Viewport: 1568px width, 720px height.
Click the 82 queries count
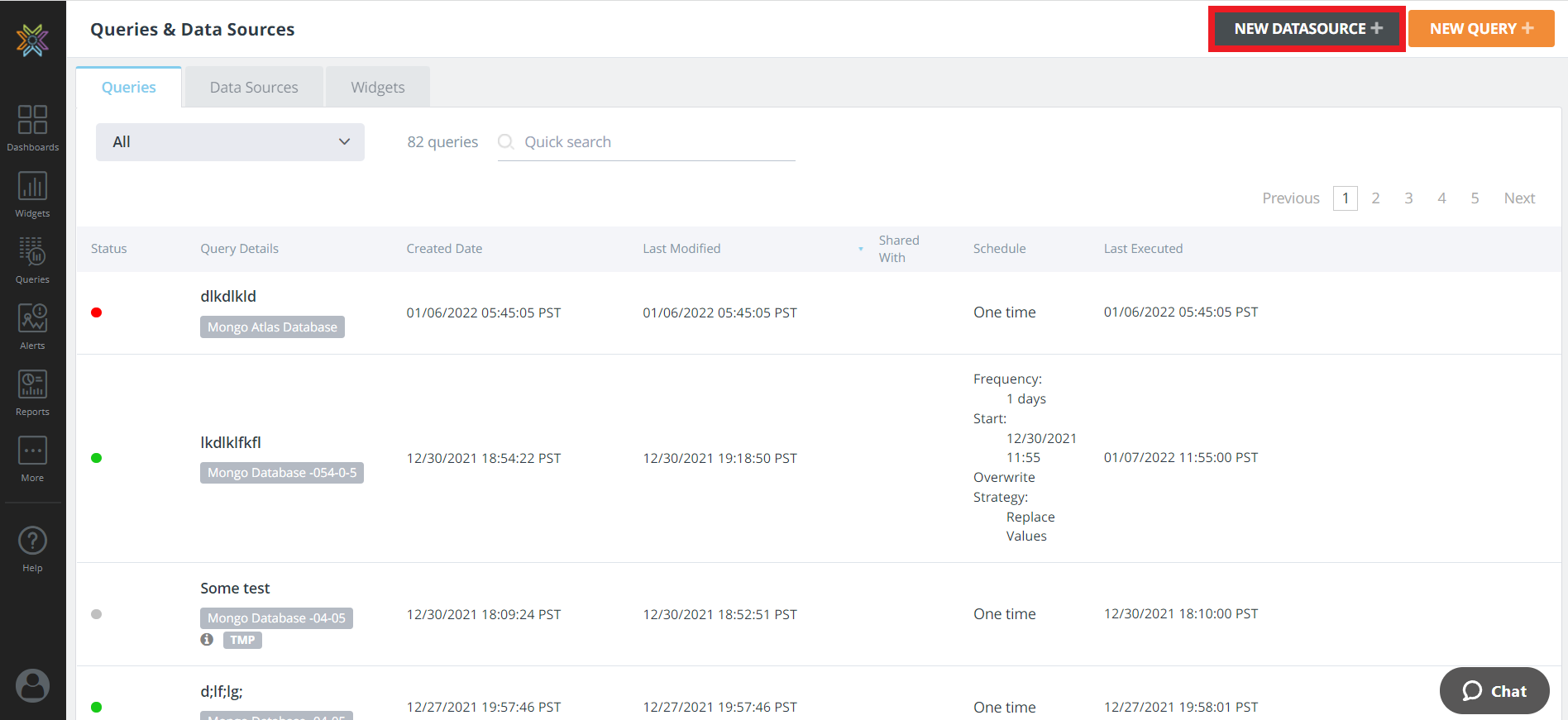(442, 142)
